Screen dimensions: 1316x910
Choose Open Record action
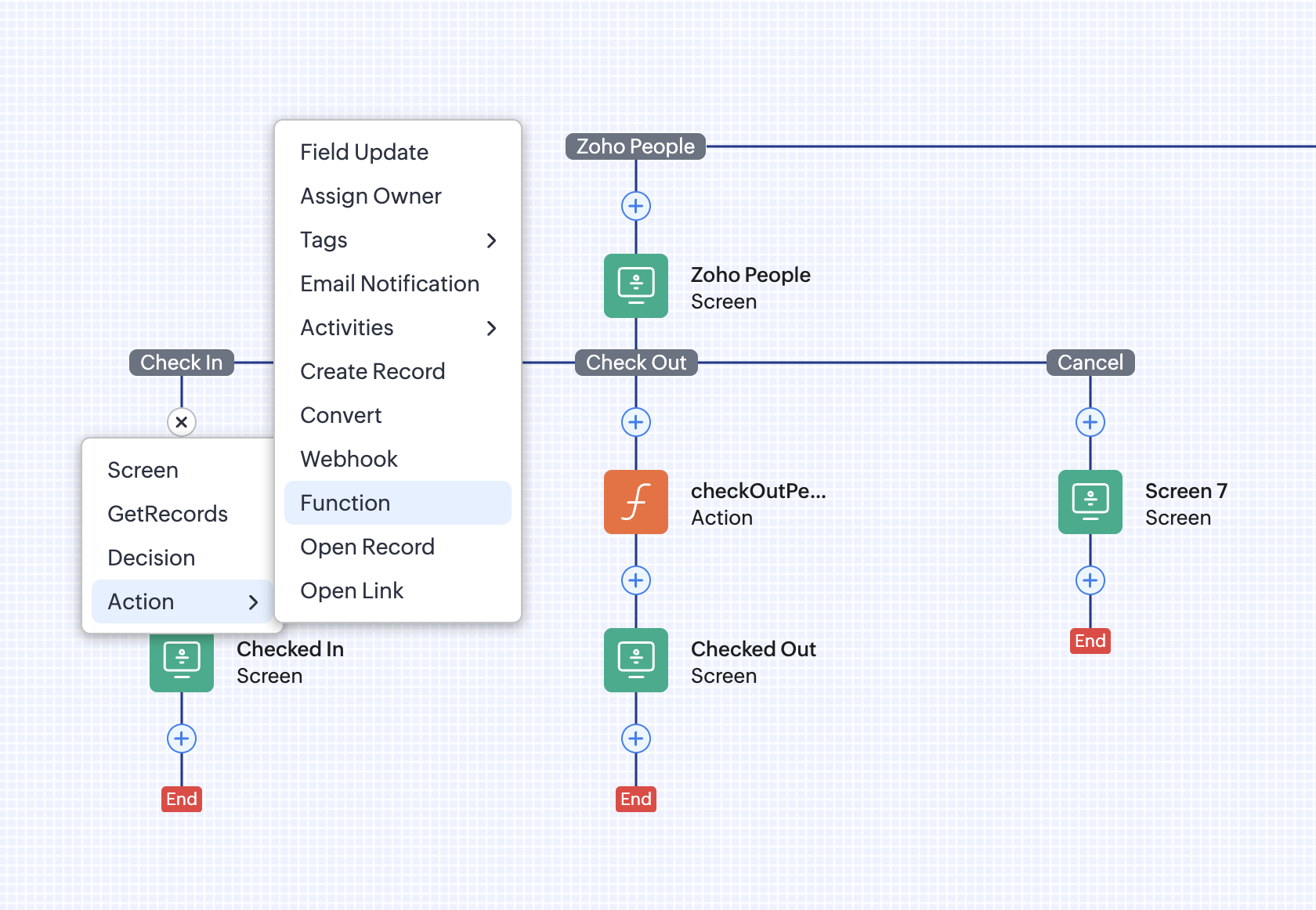(398, 547)
